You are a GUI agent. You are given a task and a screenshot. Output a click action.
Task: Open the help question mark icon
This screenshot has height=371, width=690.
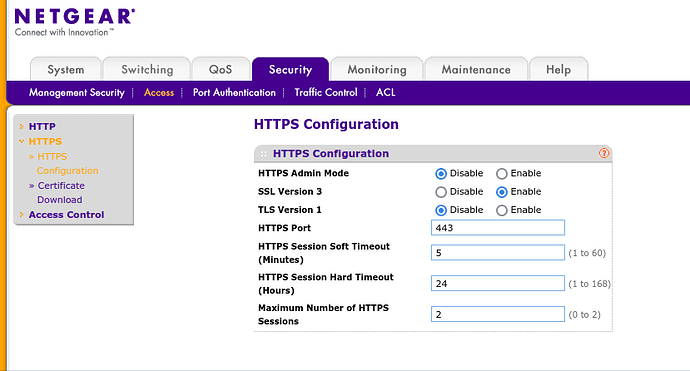(604, 153)
